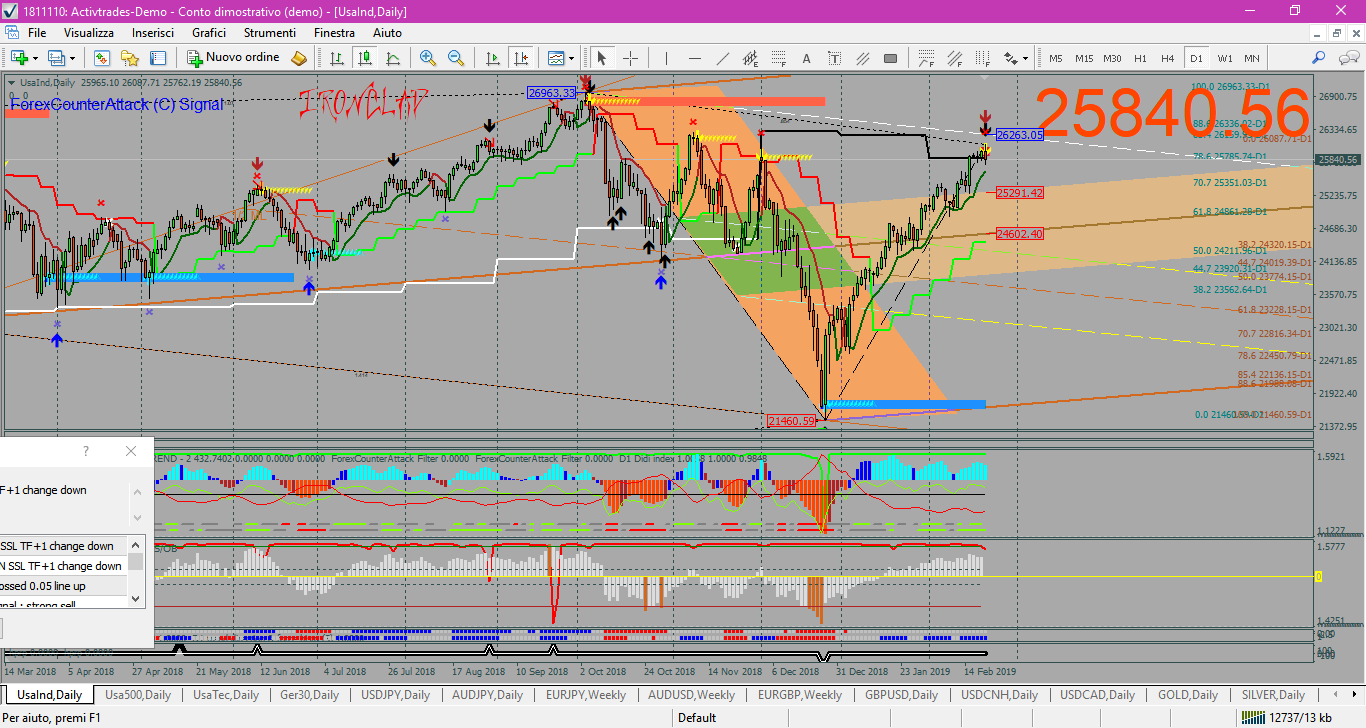Set timeframe to H1
This screenshot has width=1366, height=728.
tap(1140, 58)
